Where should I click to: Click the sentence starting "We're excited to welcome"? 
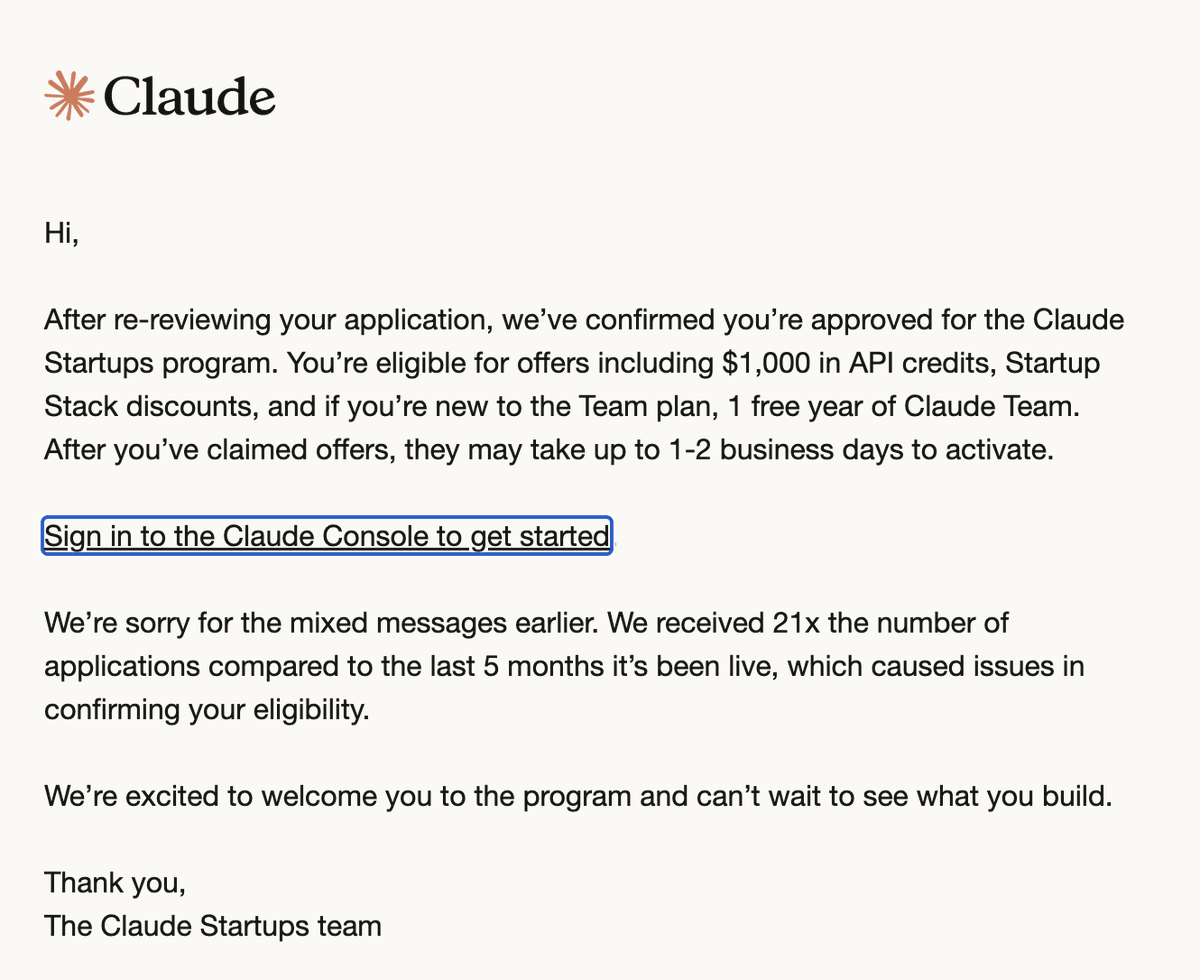[x=578, y=797]
